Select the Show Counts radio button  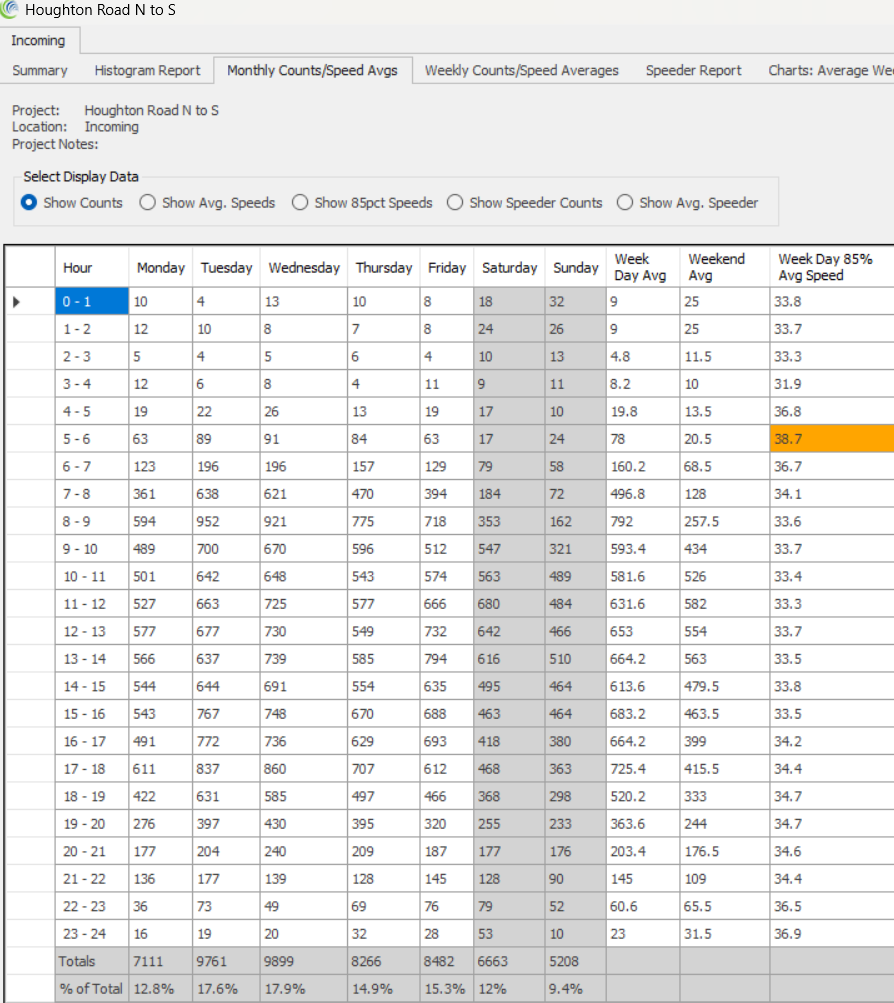tap(29, 202)
